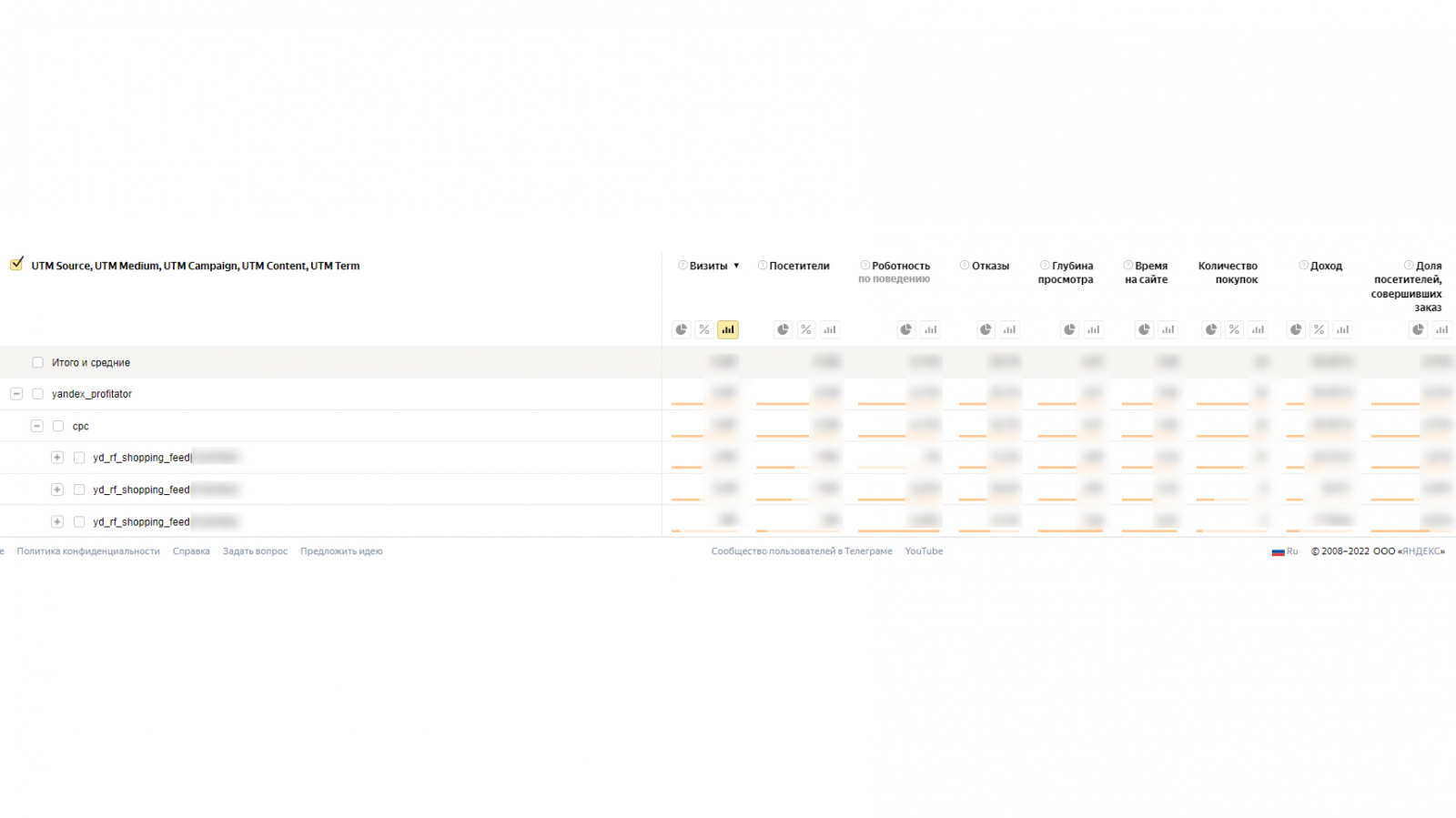Viewport: 1456px width, 818px height.
Task: Sort the table by Отказы
Action: click(x=990, y=266)
